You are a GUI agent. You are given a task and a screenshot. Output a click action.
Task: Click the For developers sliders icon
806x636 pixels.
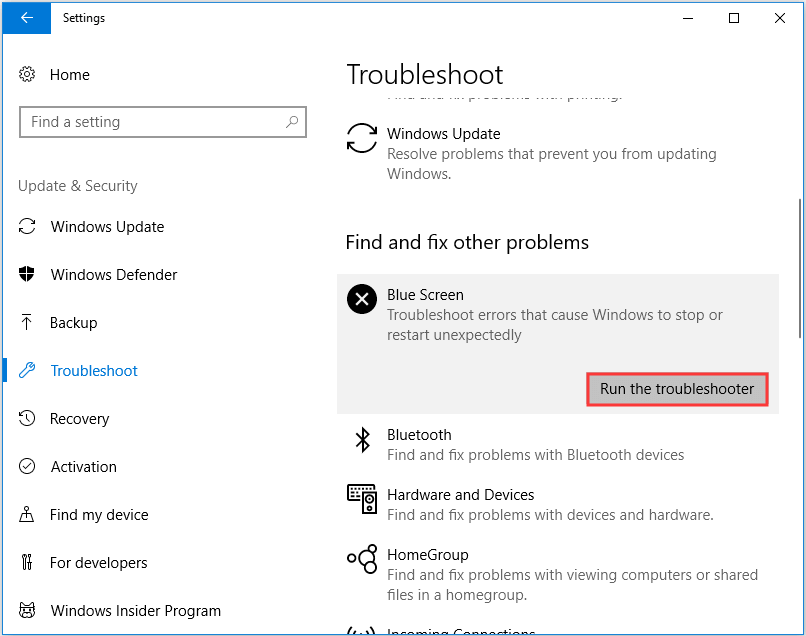tap(27, 563)
